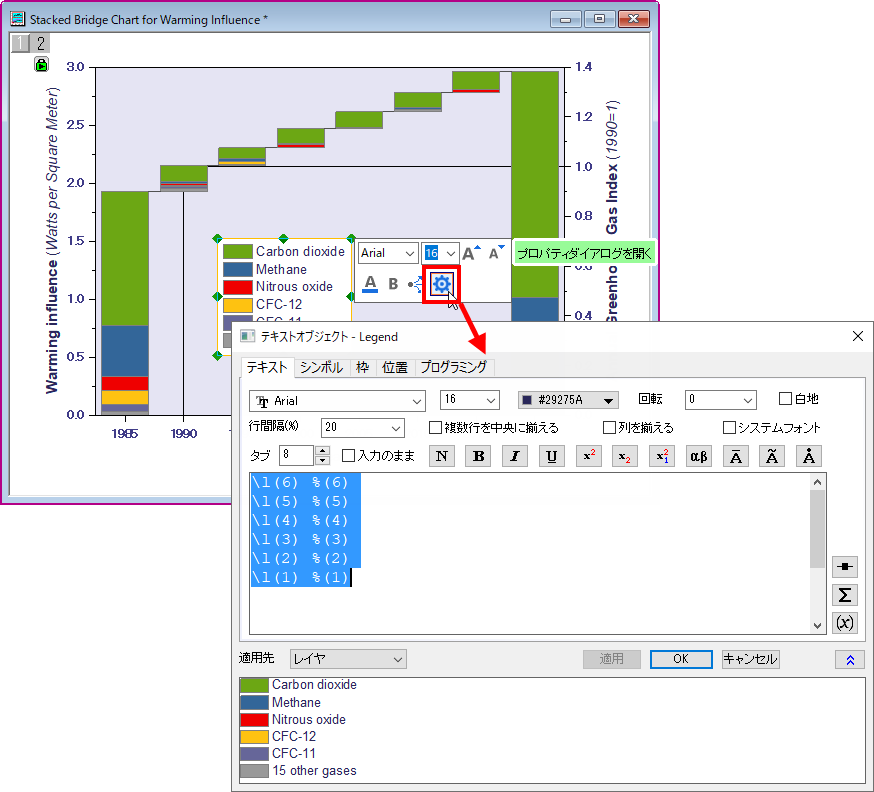Toggle the システムフォント checkbox
This screenshot has height=792, width=874.
[729, 428]
